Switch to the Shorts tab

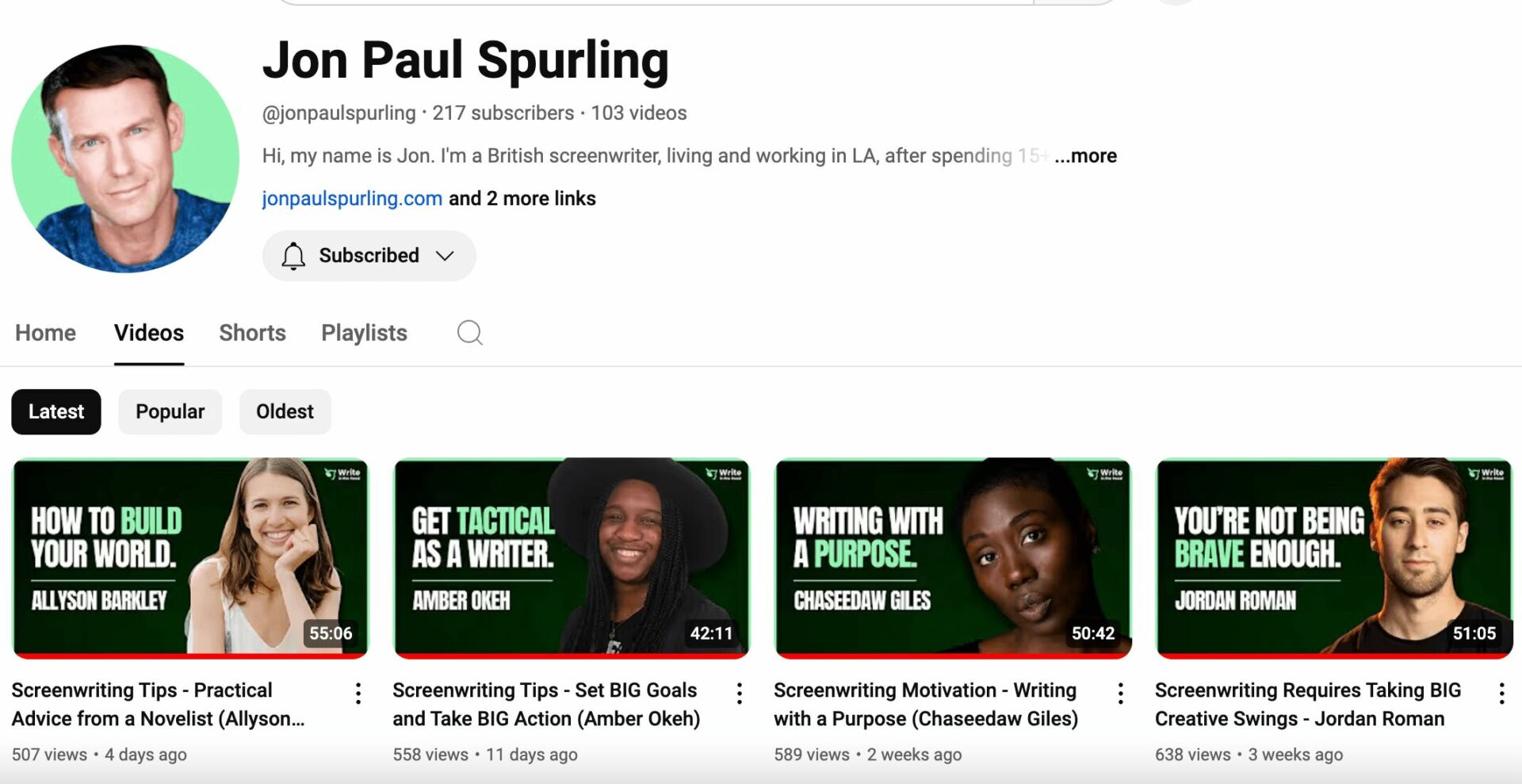[x=252, y=333]
